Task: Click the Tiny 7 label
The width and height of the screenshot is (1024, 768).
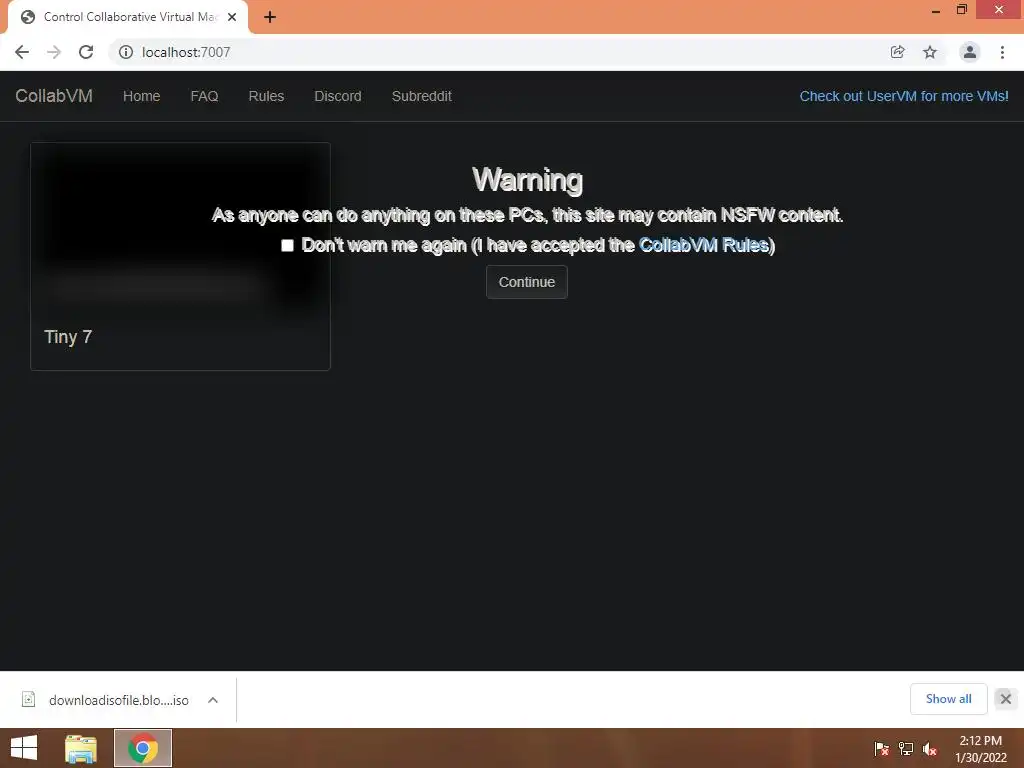Action: 68,337
